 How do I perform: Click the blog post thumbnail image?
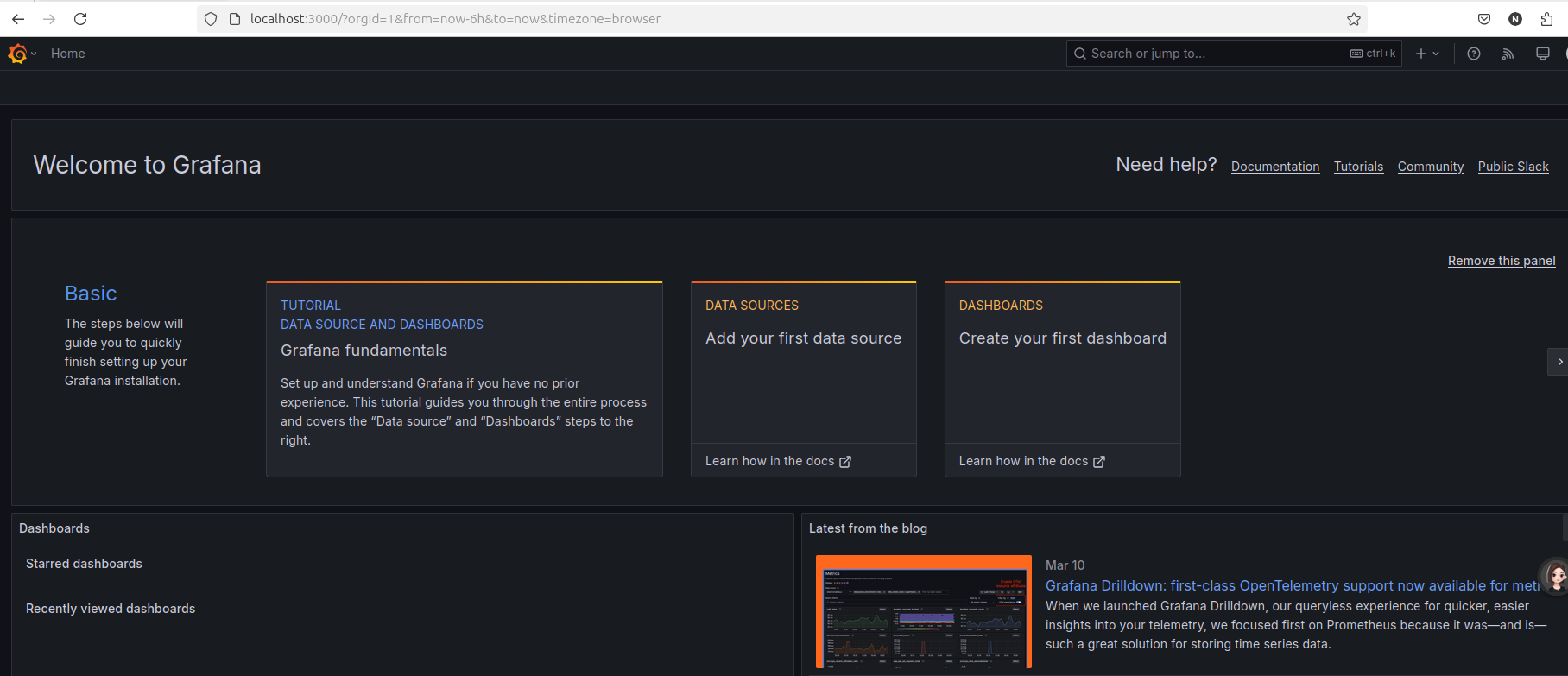pyautogui.click(x=924, y=611)
